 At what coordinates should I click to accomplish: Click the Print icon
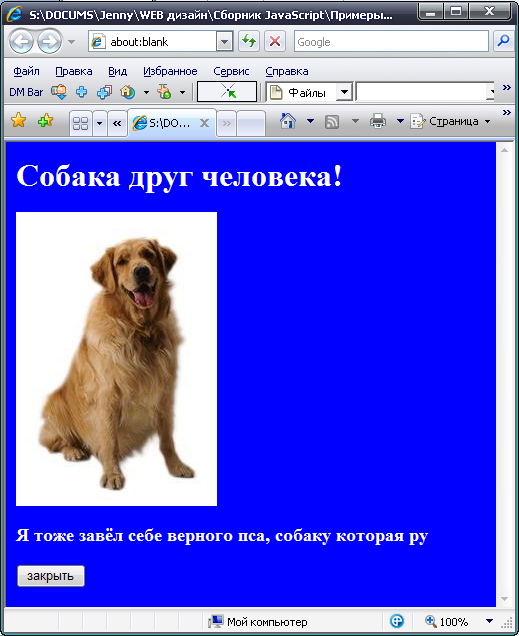coord(378,121)
